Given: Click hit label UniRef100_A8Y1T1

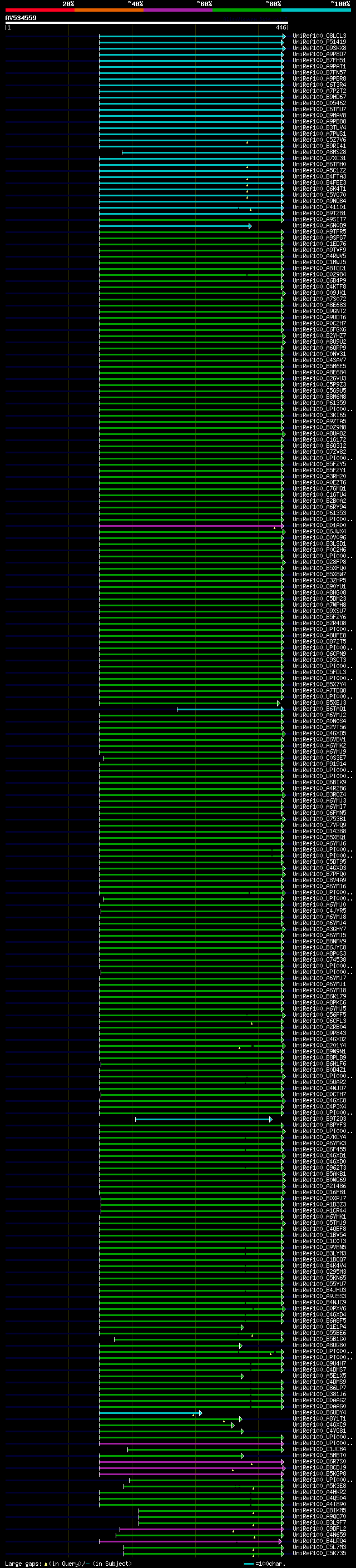Looking at the screenshot, I should 319,1419.
